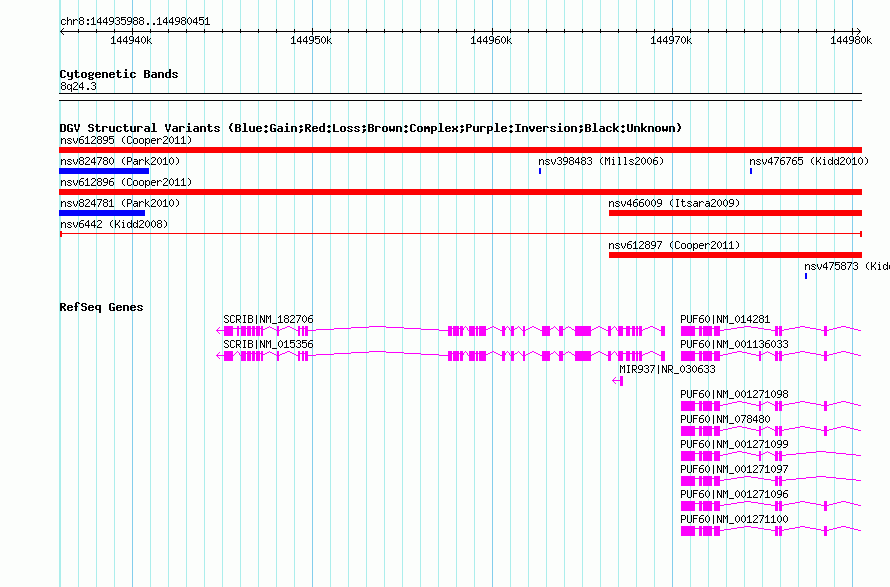Click the nsv612896 (Cooper2011) red bar
The image size is (890, 587).
(x=460, y=192)
